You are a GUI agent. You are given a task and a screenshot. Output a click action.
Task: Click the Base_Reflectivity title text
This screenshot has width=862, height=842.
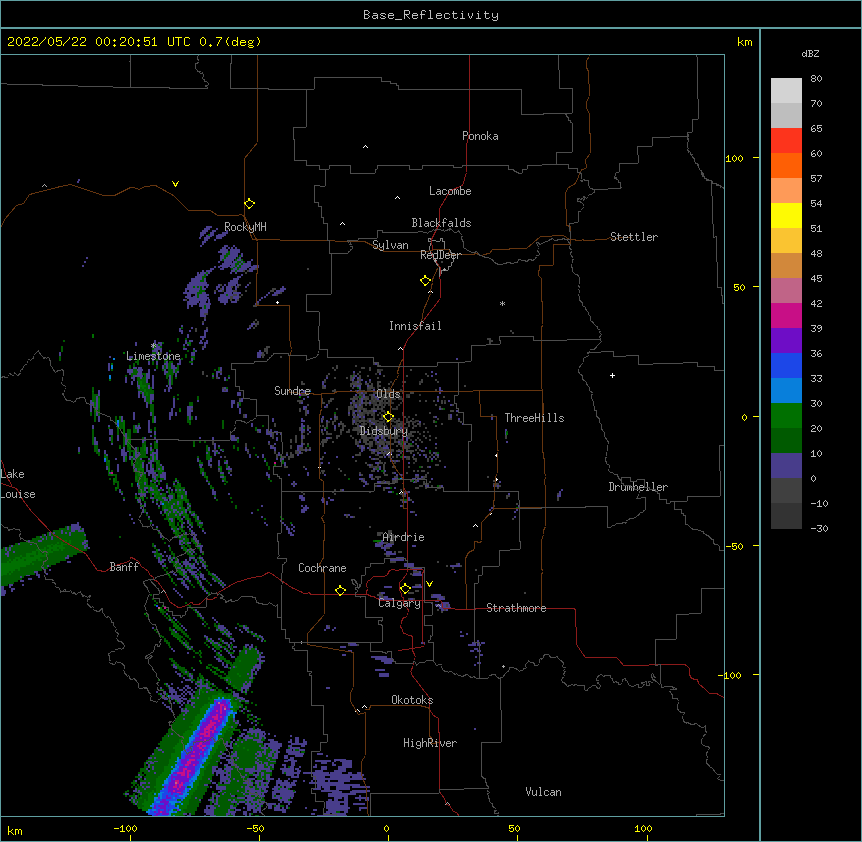431,15
